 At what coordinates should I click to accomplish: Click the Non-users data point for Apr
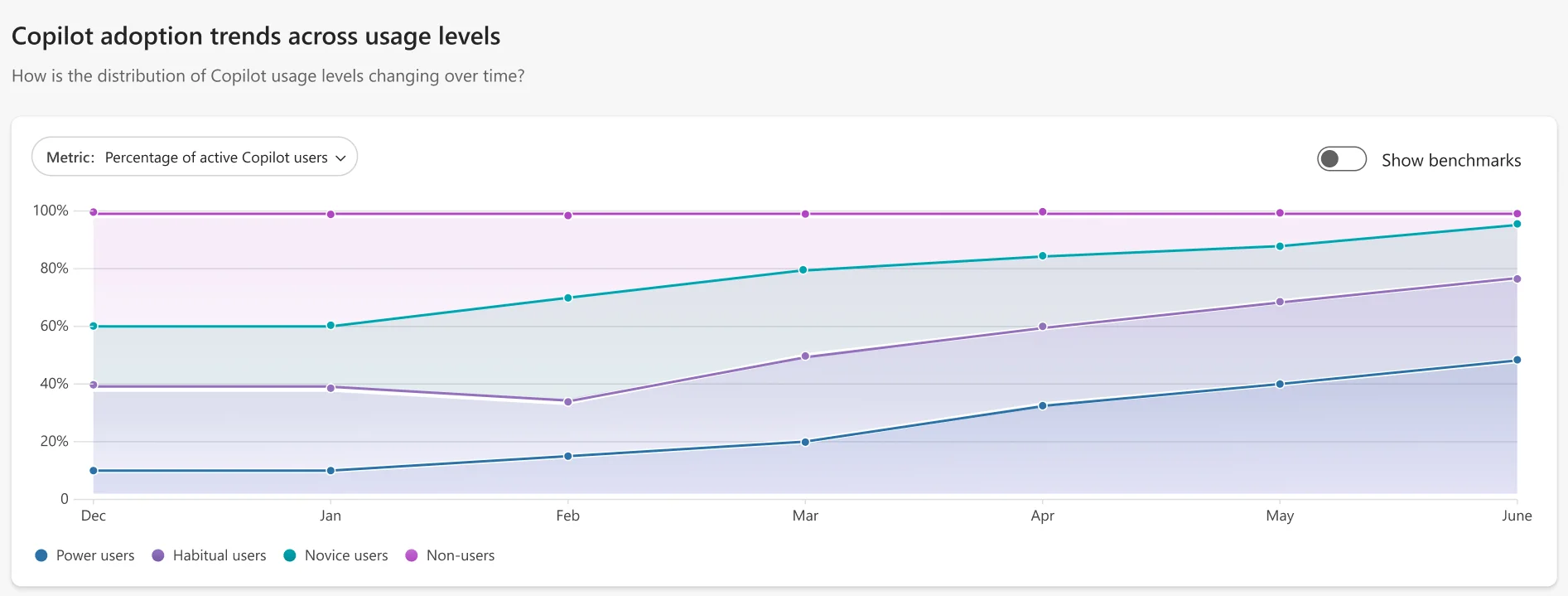[x=1043, y=212]
